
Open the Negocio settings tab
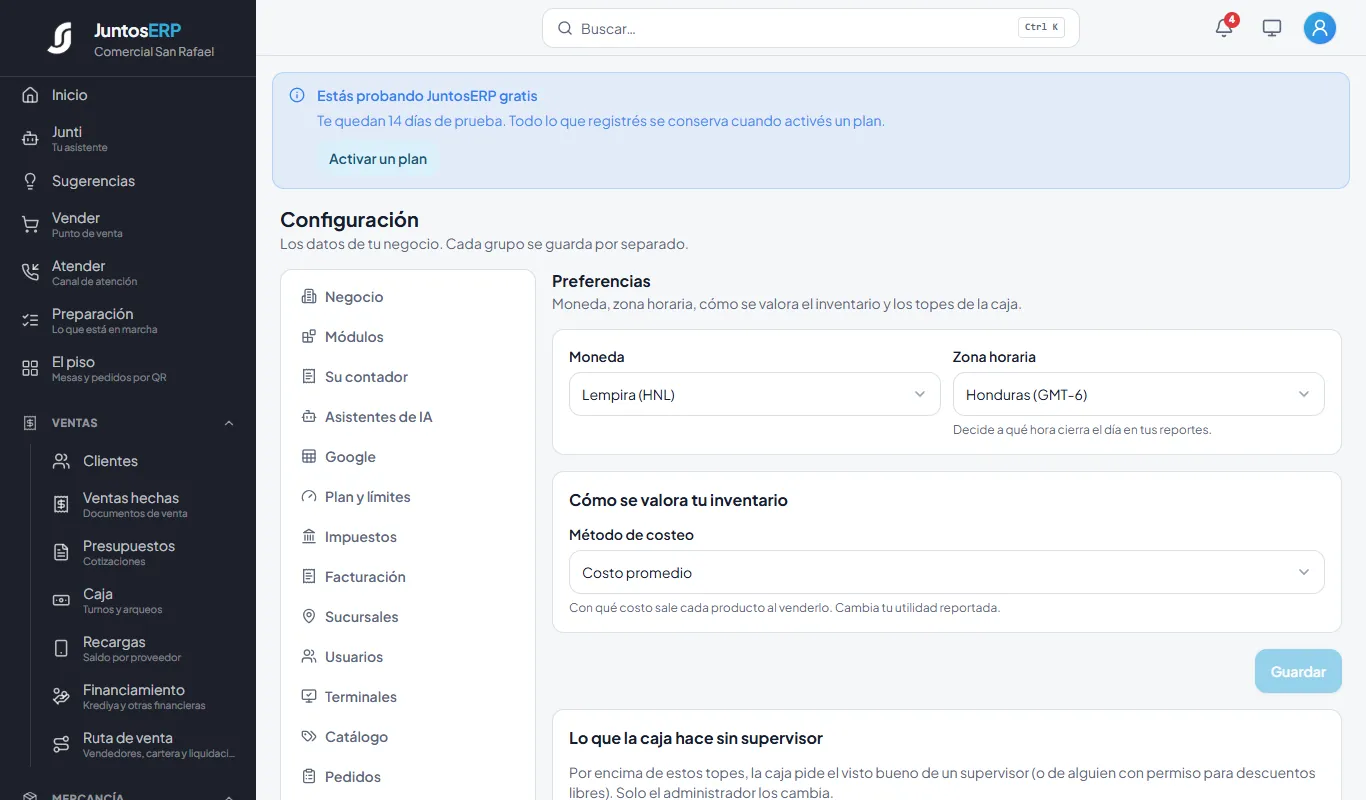(408, 297)
